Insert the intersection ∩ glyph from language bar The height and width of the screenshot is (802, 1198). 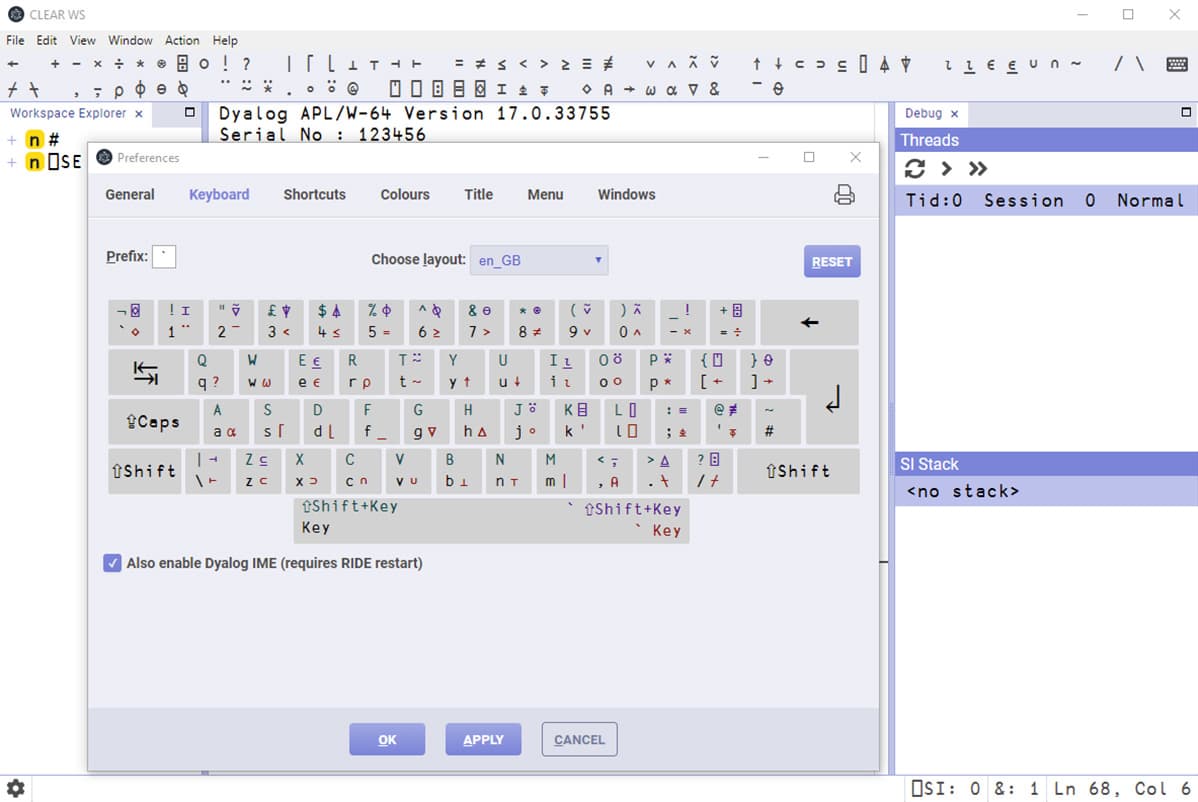[x=1054, y=64]
